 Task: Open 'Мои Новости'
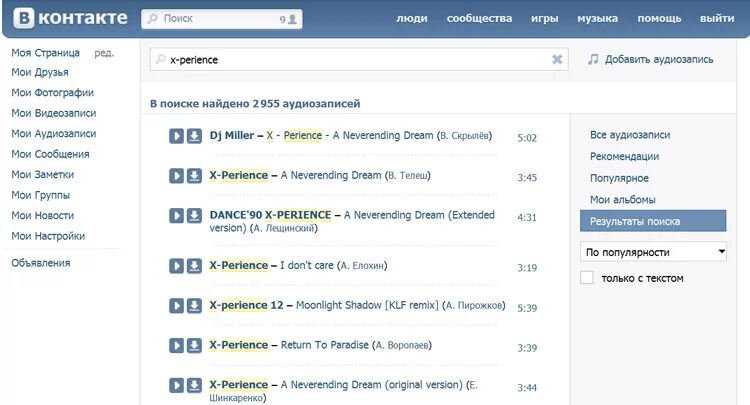[43, 216]
